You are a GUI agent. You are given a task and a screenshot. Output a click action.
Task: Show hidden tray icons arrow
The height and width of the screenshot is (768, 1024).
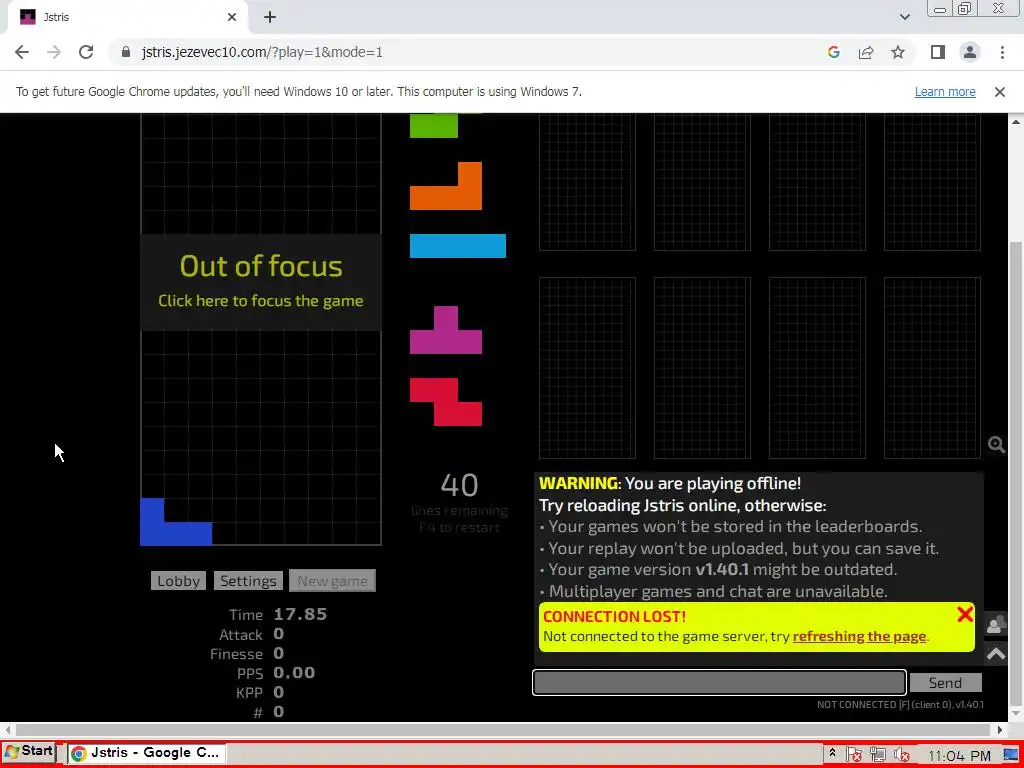point(832,753)
